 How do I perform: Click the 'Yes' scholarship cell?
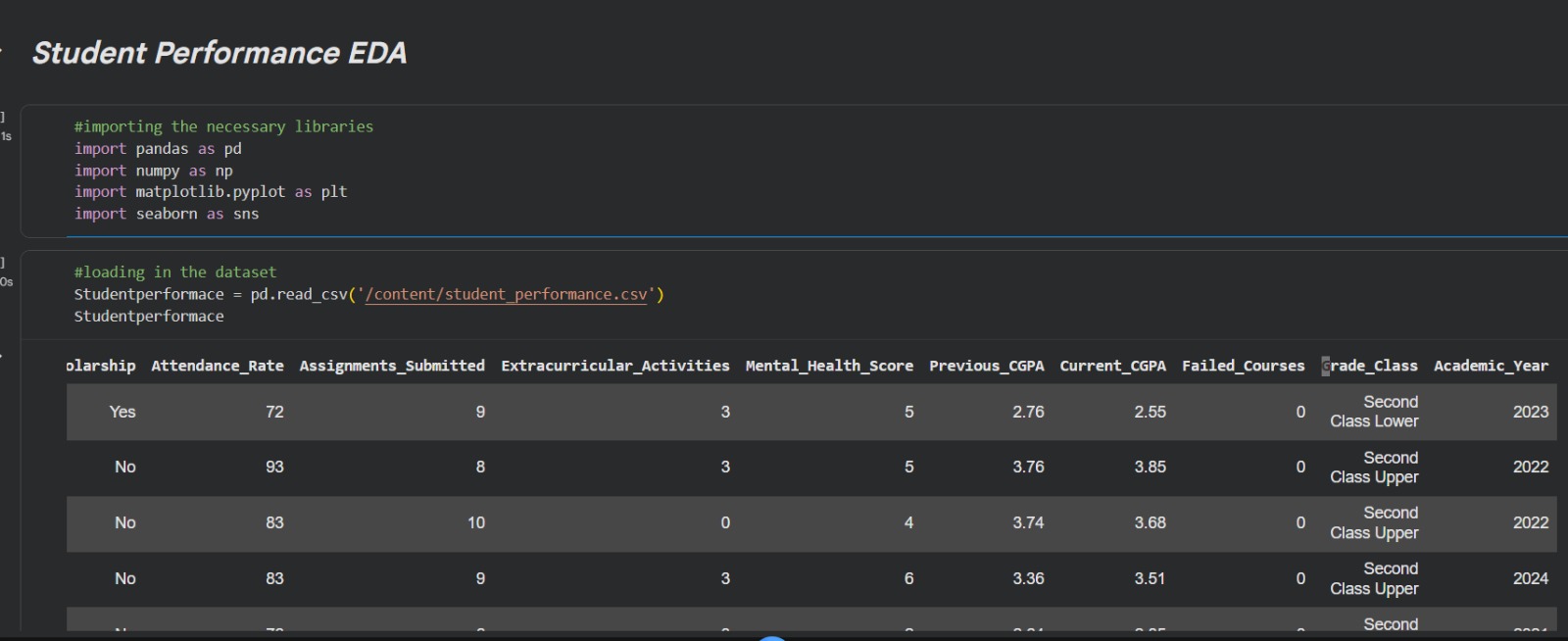[122, 412]
